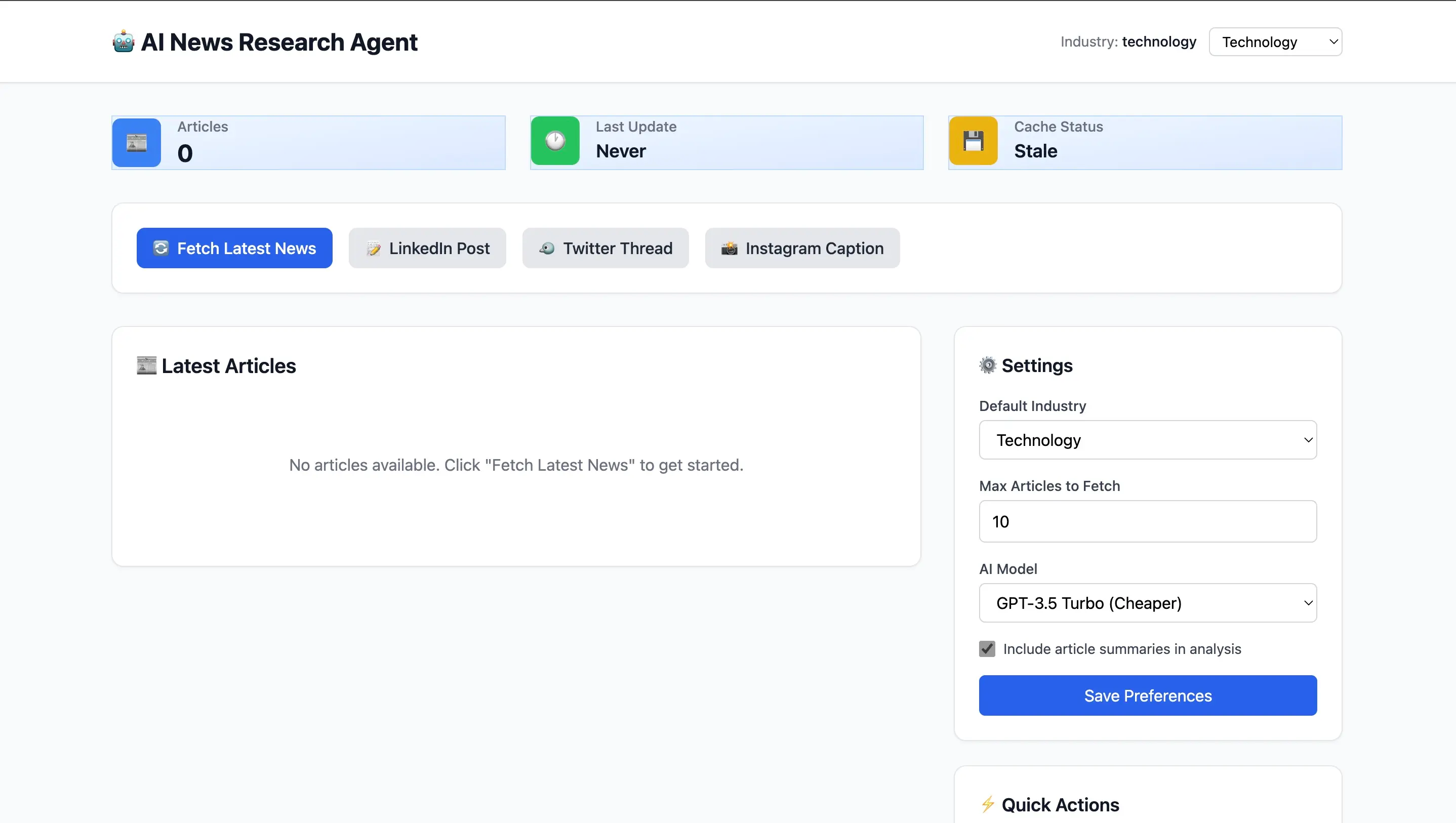Generate a Twitter Thread
Screen dimensions: 1456x823
point(605,248)
